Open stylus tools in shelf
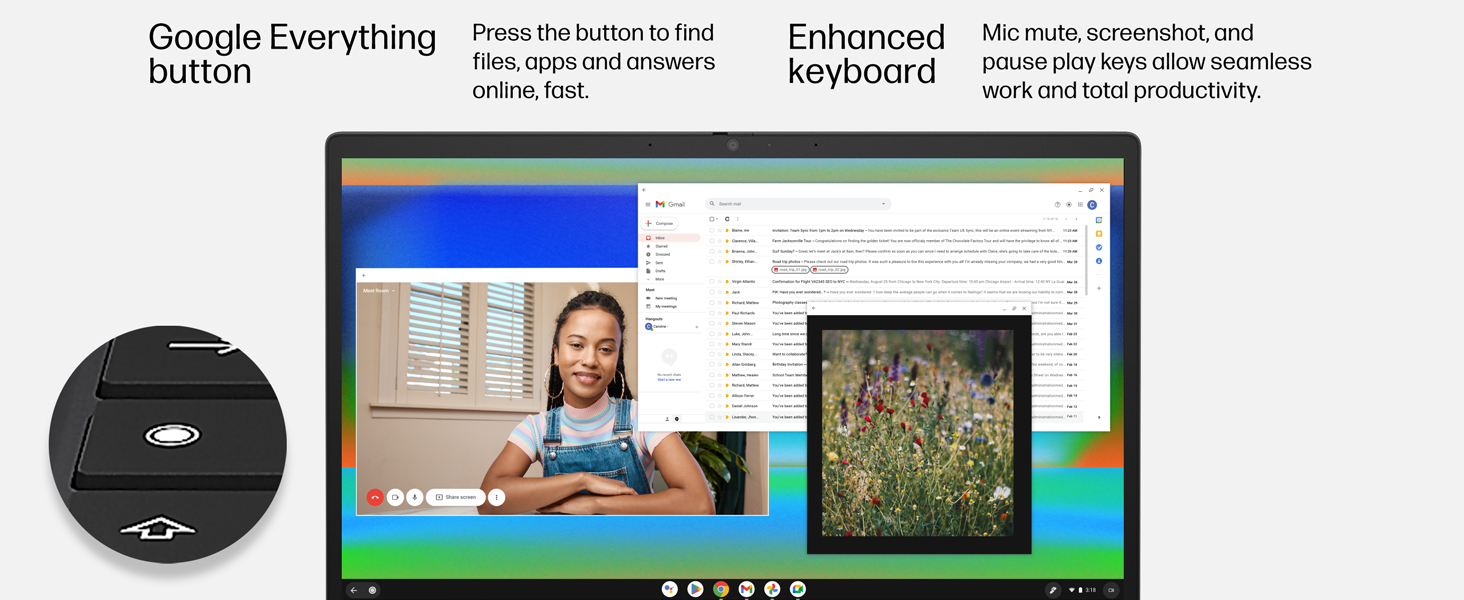1464x600 pixels. [1053, 590]
